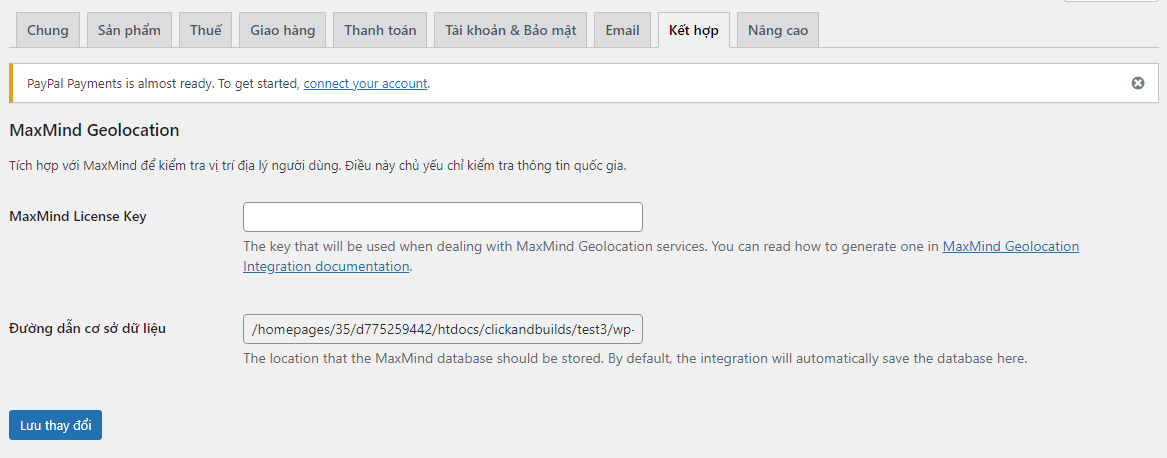Click the database path input field
The height and width of the screenshot is (458, 1167).
click(442, 329)
